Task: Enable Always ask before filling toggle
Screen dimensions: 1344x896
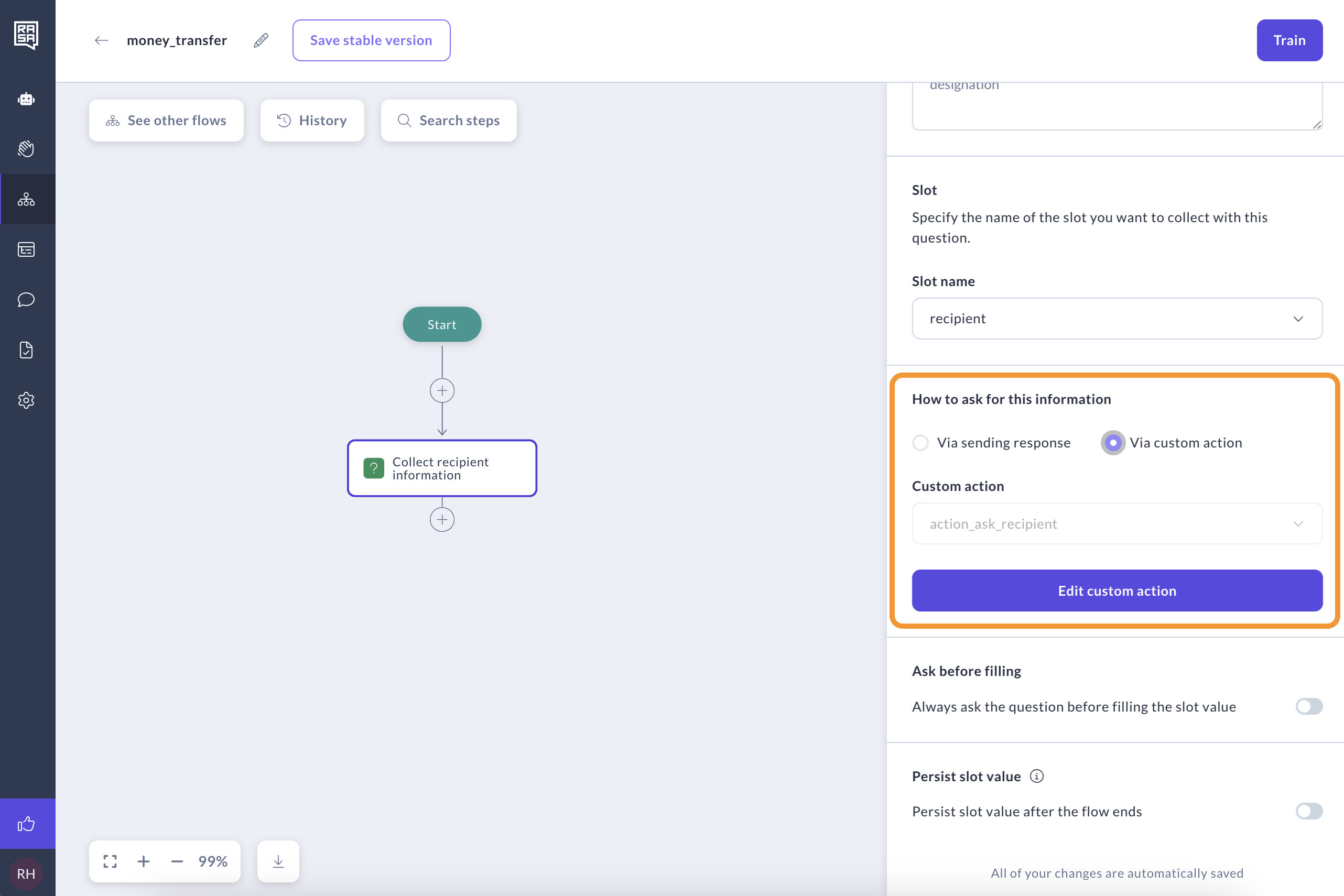Action: tap(1308, 706)
